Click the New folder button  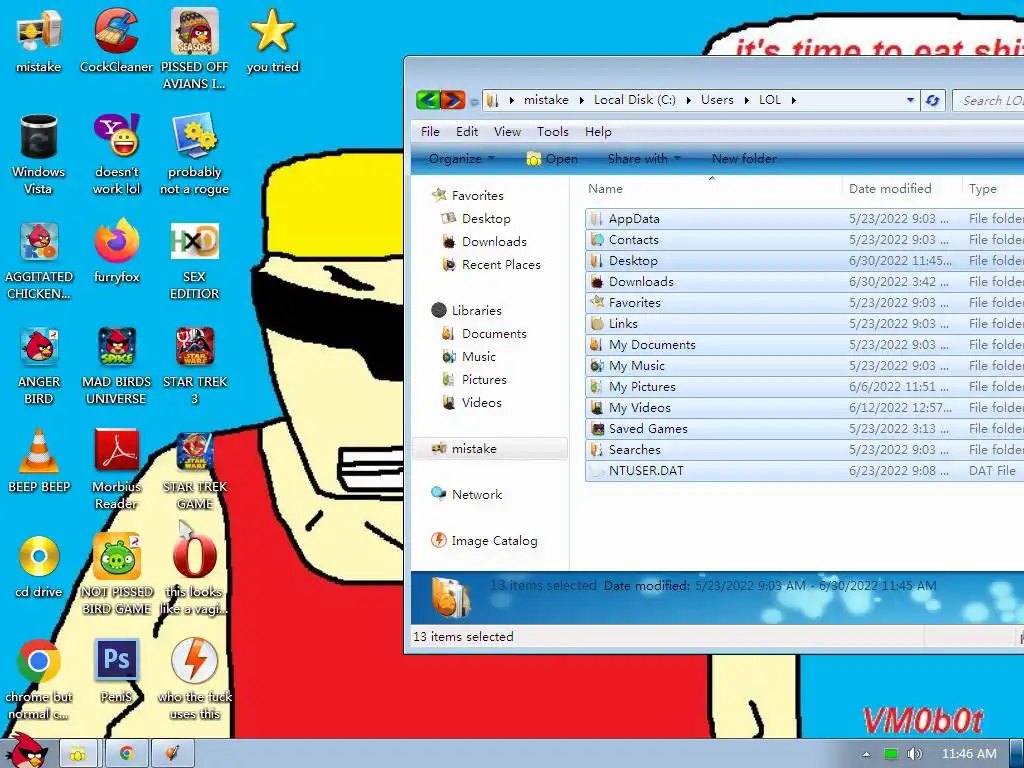tap(744, 159)
